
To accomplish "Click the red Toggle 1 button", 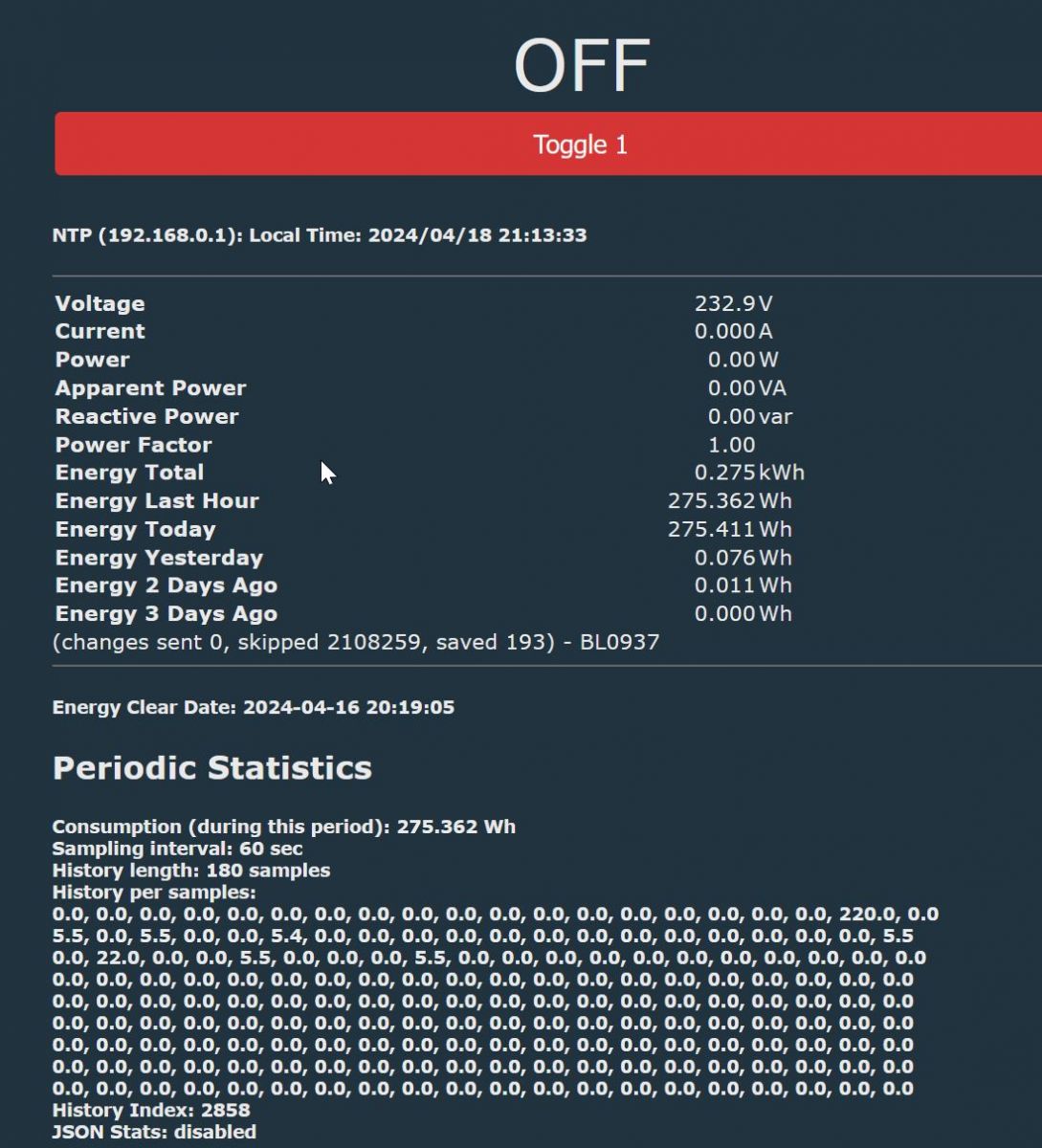I will pos(548,143).
